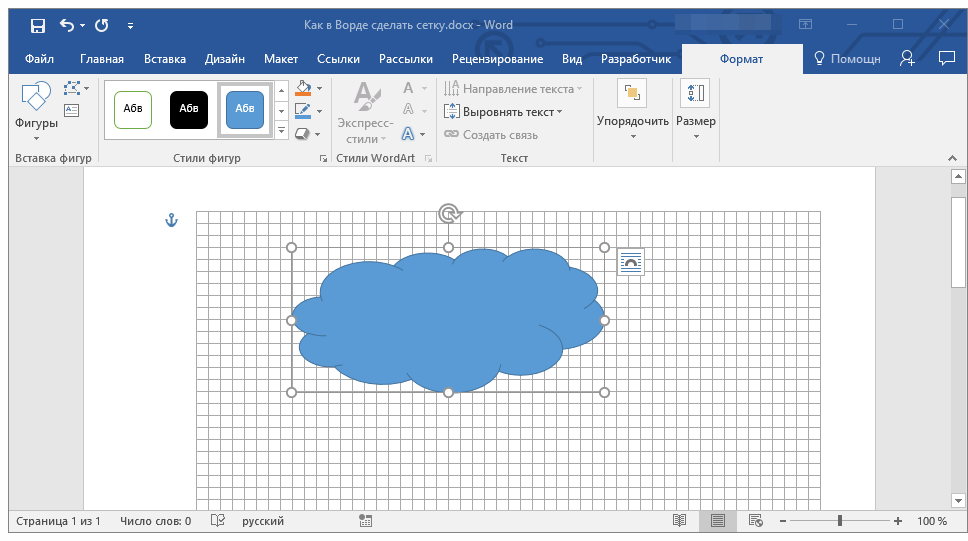
Task: Click the Save icon in the title bar
Action: (x=37, y=25)
